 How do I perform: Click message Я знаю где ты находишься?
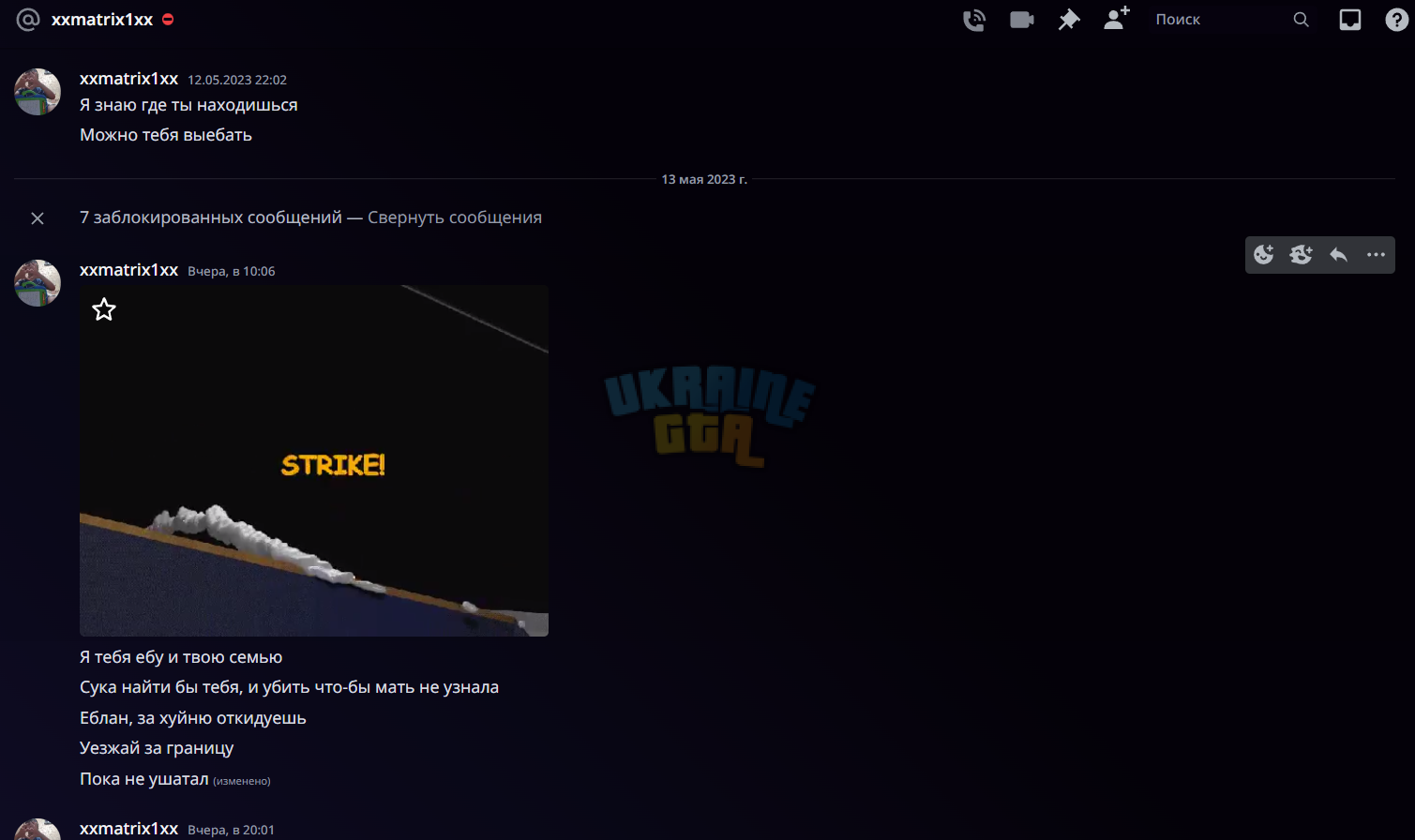coord(188,105)
